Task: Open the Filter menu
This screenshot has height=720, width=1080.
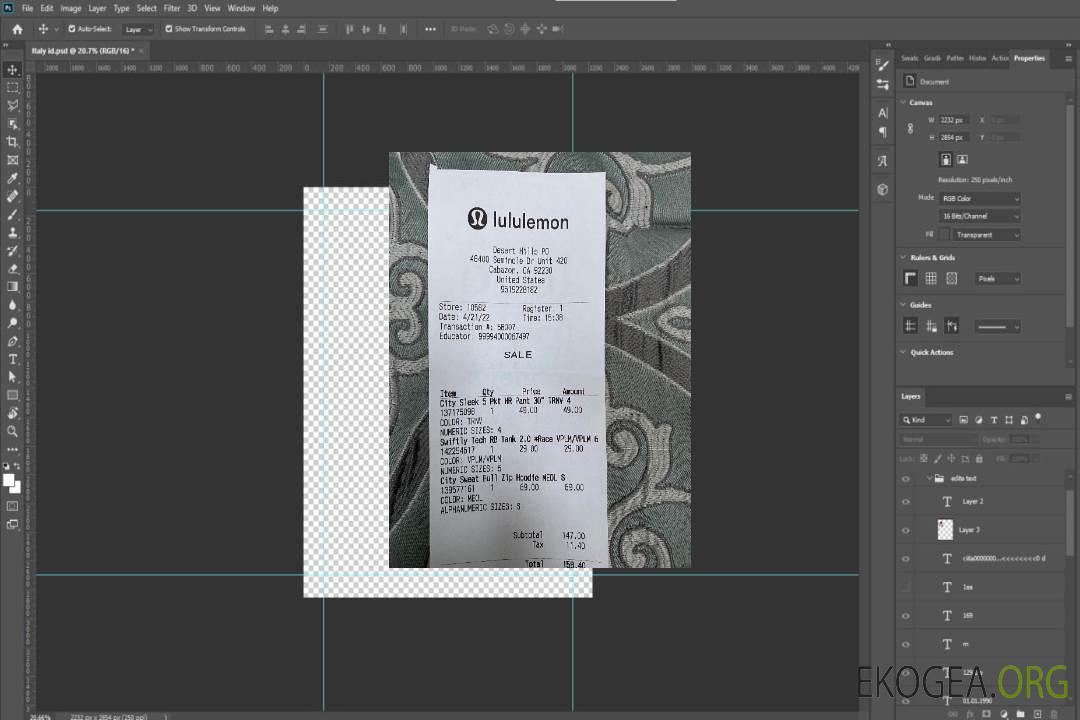Action: pos(172,8)
